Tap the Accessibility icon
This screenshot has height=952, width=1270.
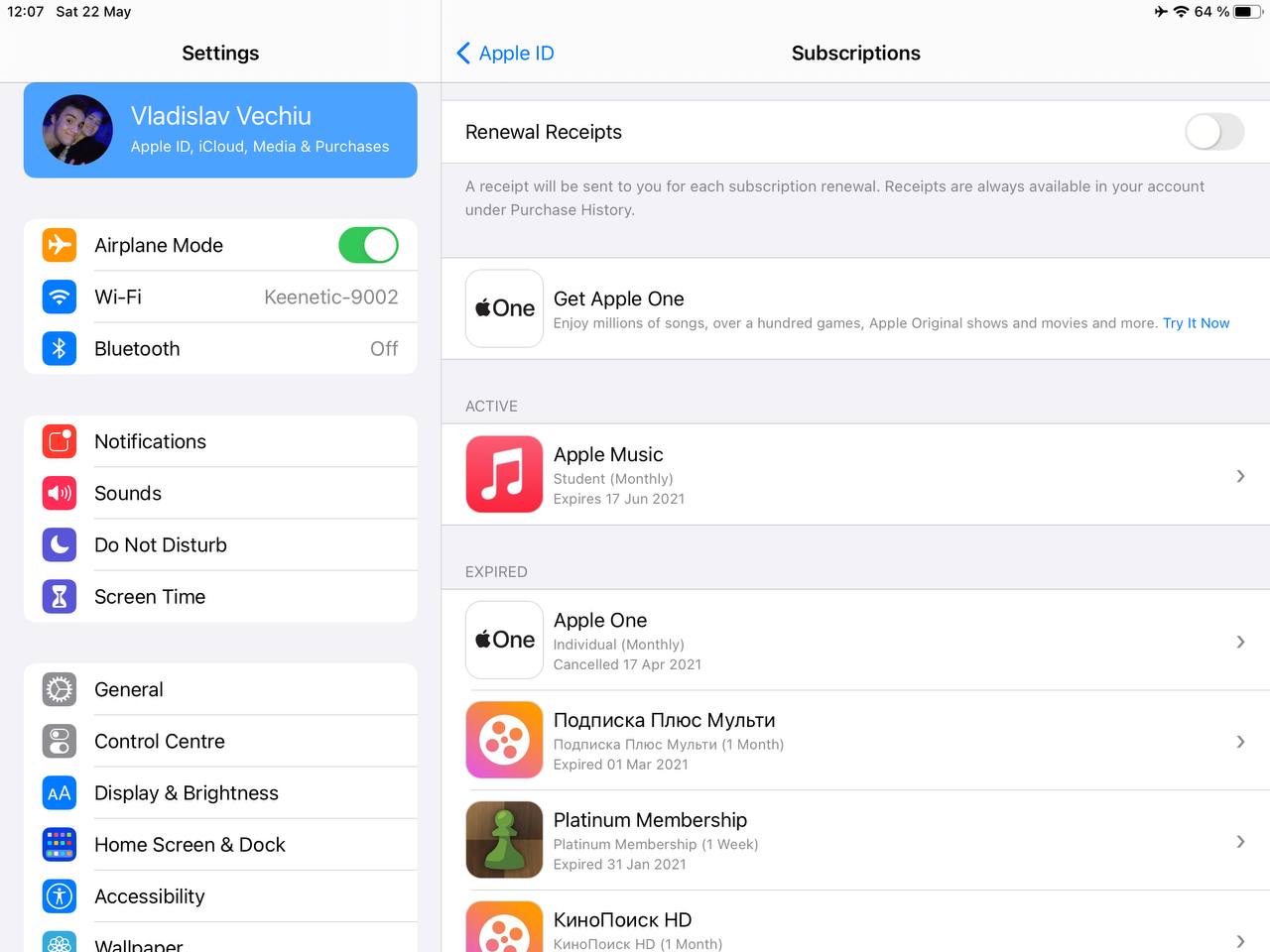[60, 895]
